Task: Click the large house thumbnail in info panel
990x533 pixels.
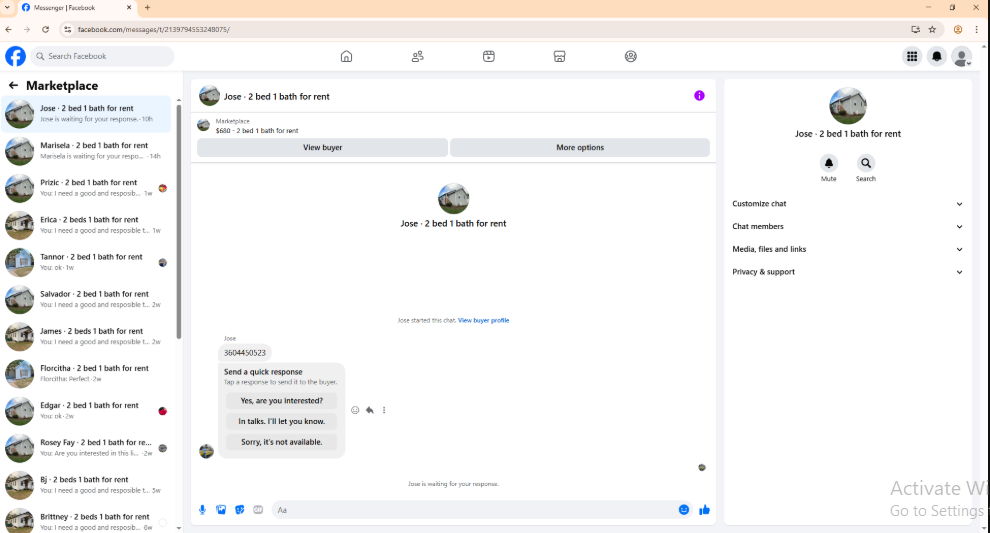Action: click(x=847, y=105)
